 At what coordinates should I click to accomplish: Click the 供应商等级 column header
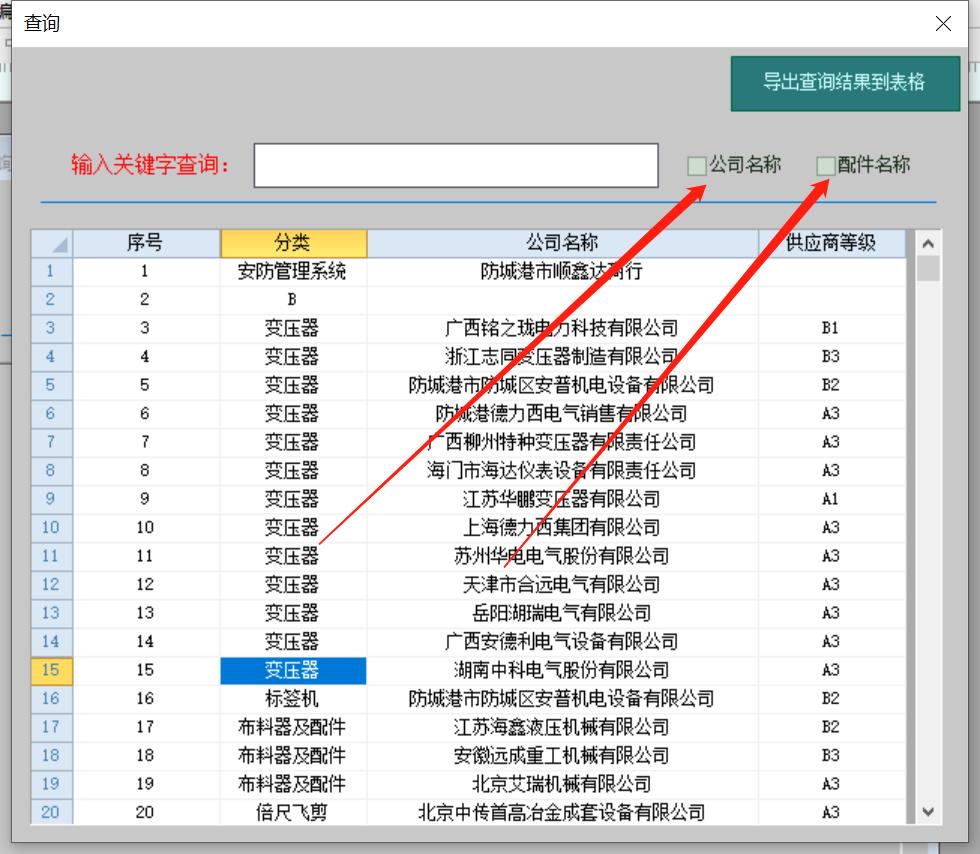point(831,243)
